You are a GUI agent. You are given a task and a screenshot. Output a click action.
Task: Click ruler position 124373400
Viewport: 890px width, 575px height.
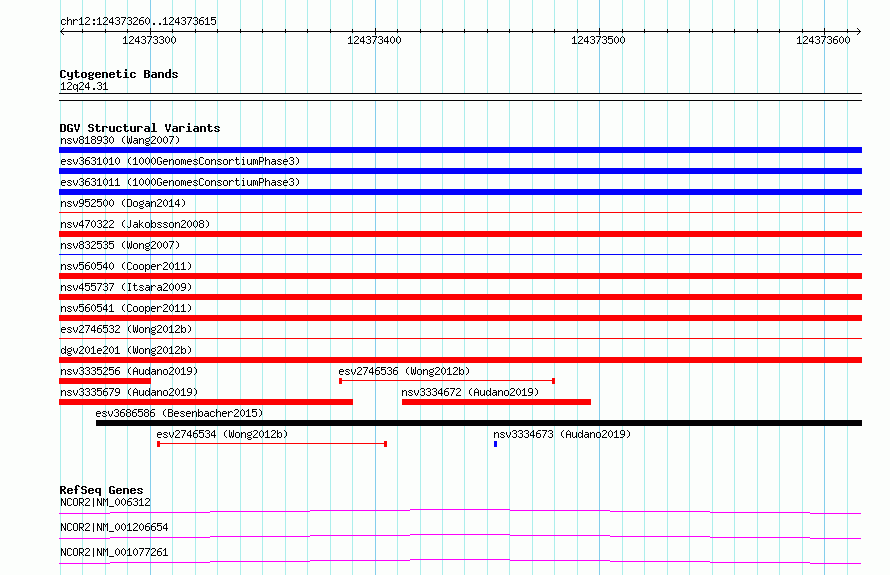tap(374, 40)
